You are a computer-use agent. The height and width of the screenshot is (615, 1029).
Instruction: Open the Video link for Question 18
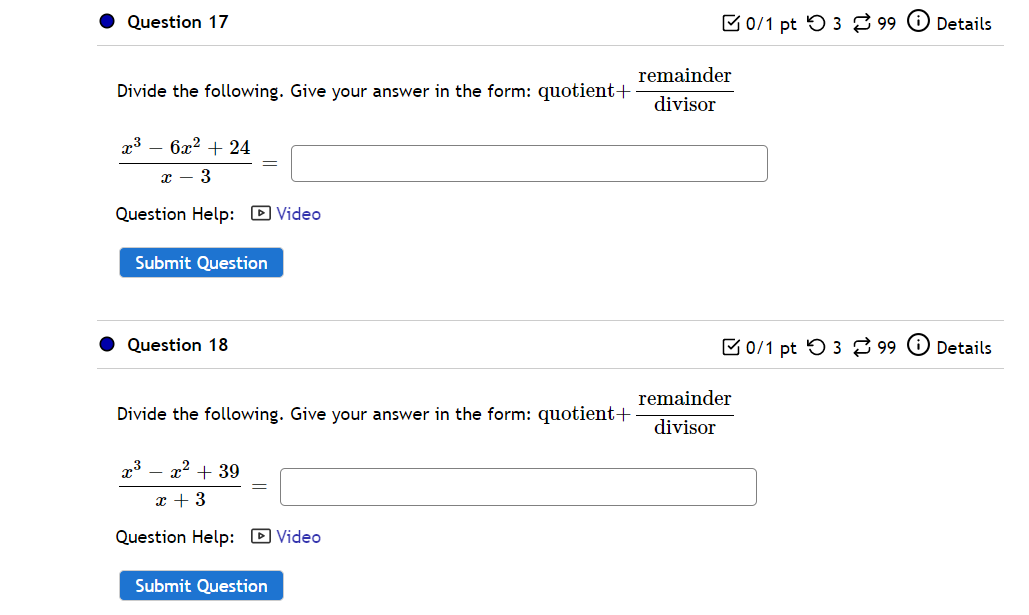[299, 536]
